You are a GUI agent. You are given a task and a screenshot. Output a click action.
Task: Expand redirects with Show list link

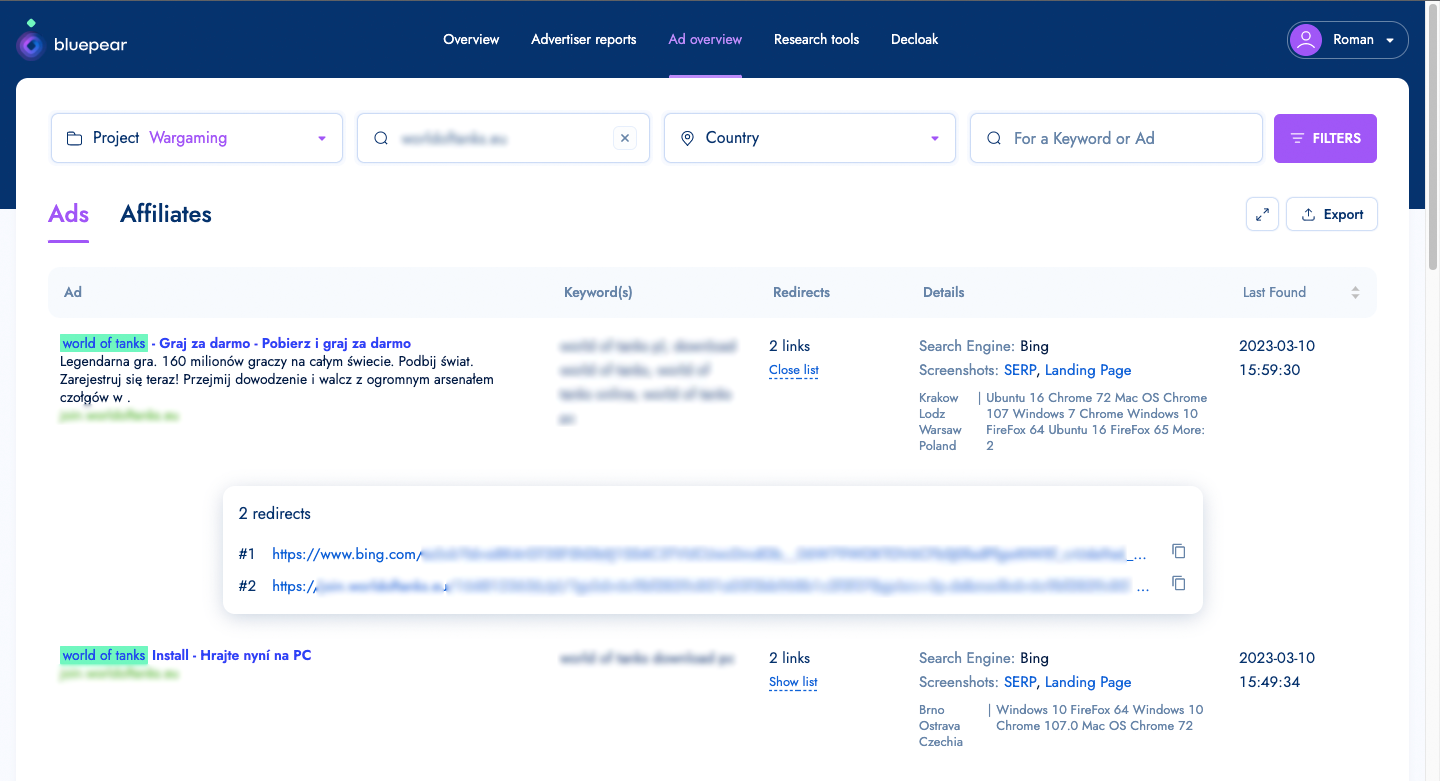pos(793,682)
